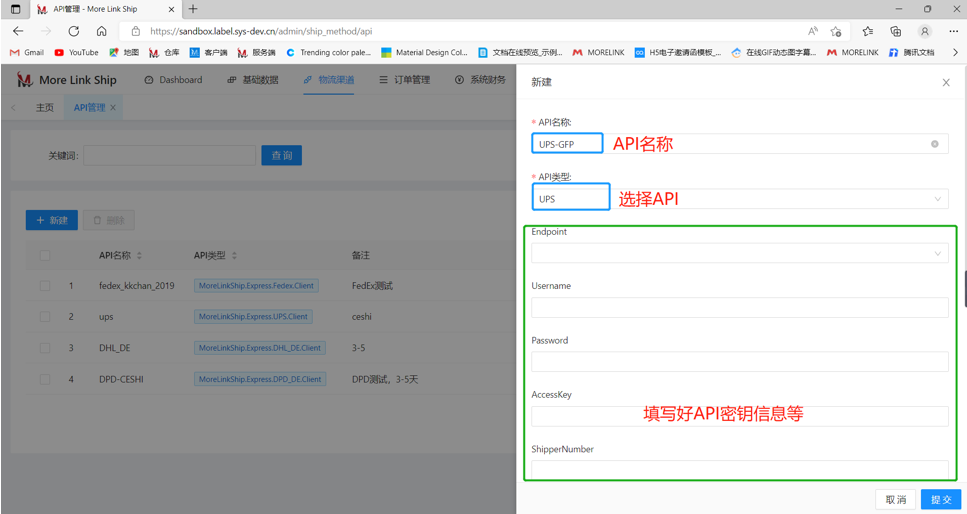The height and width of the screenshot is (514, 967).
Task: Add this page to favorites with the star icon
Action: click(836, 31)
